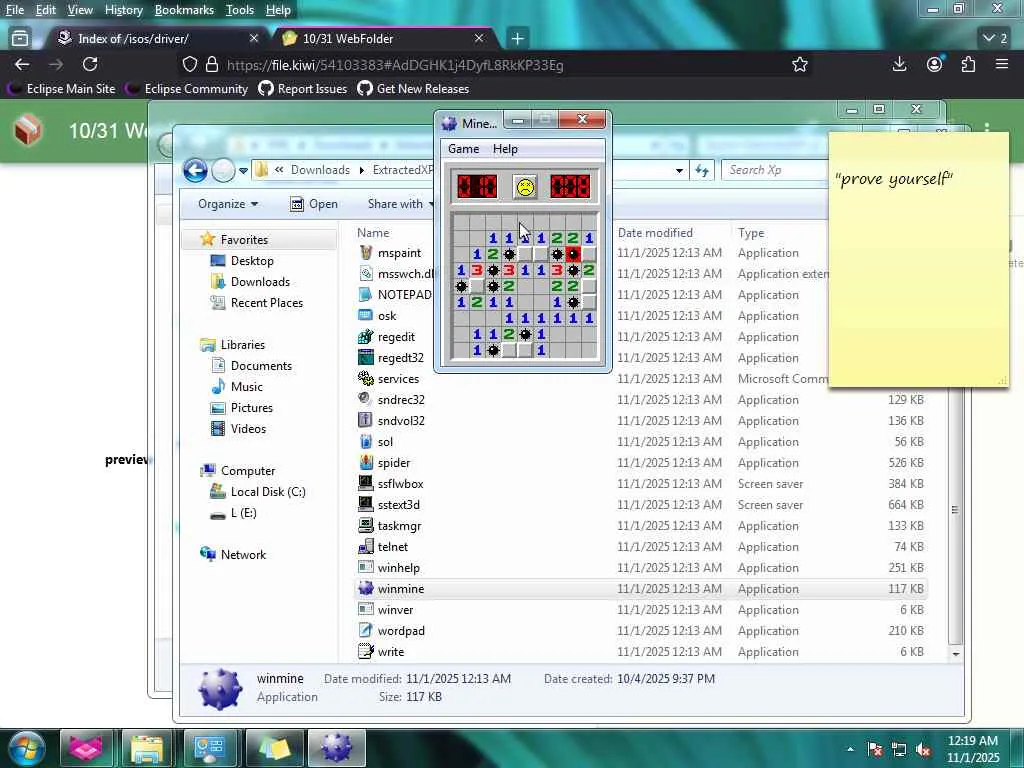The width and height of the screenshot is (1024, 768).
Task: Select the regedit file icon
Action: click(366, 337)
